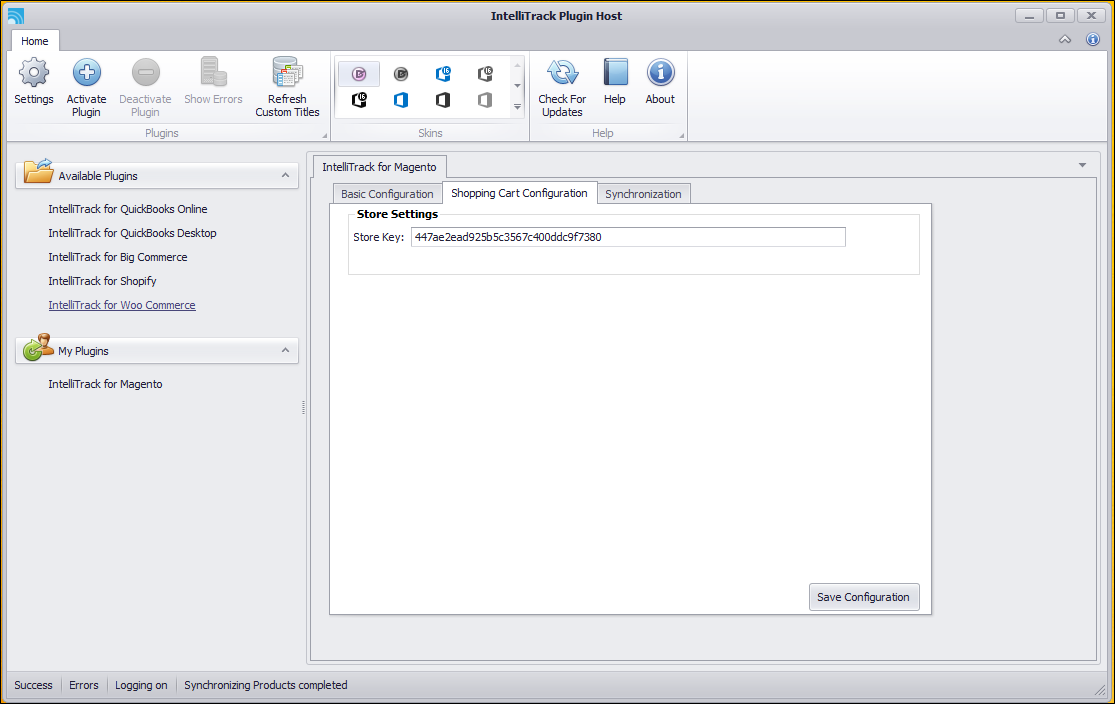1115x704 pixels.
Task: Open IntelliTrack for QuickBooks Online plugin
Action: pyautogui.click(x=128, y=209)
